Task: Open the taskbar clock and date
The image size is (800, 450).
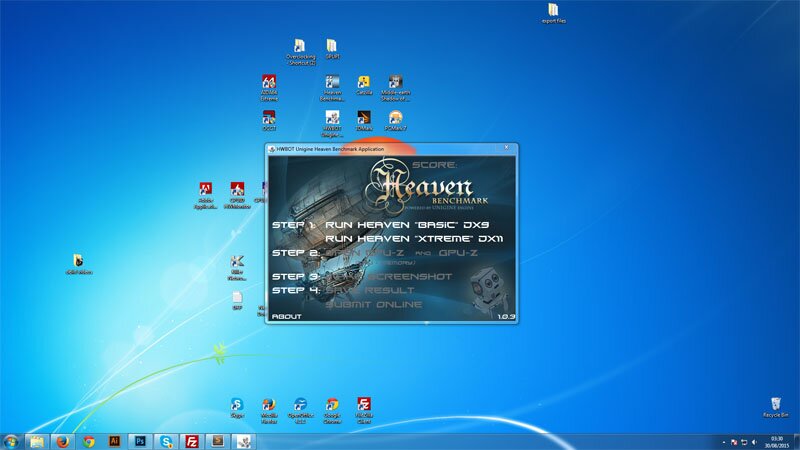Action: tap(777, 442)
